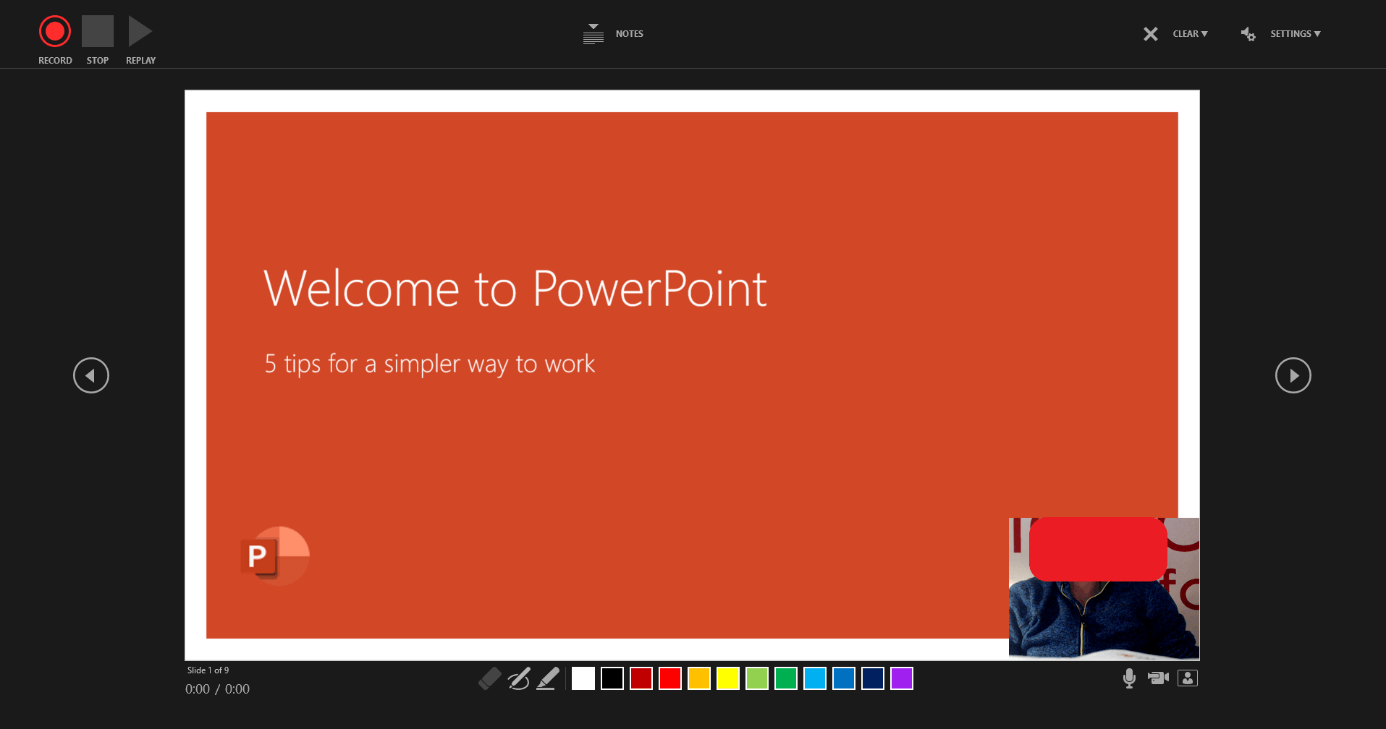
Task: Pick the bright red ink color
Action: pos(670,679)
